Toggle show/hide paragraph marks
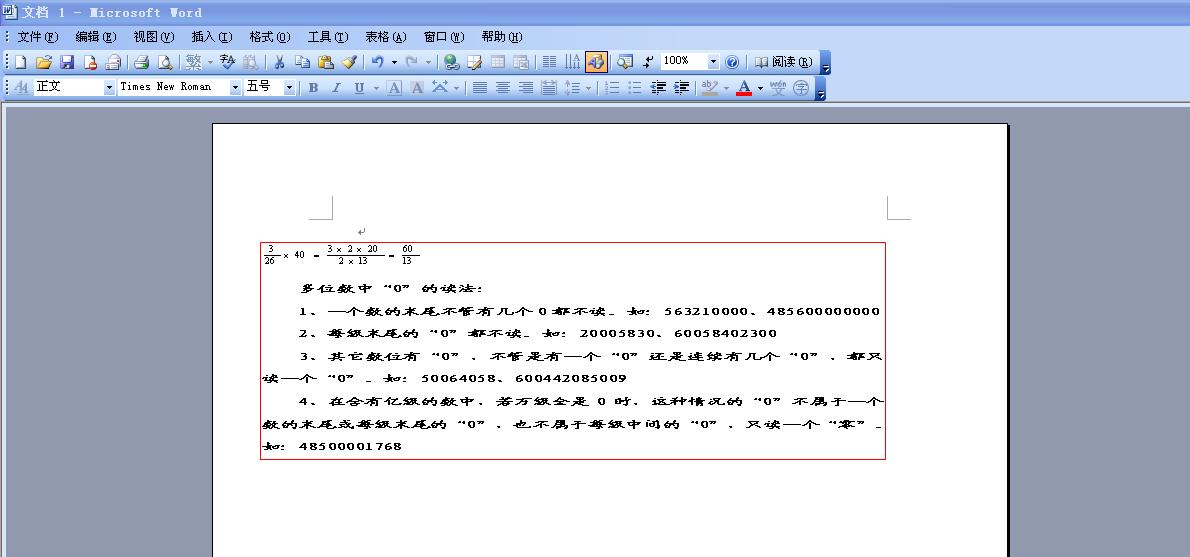Viewport: 1190px width, 557px height. click(x=647, y=62)
